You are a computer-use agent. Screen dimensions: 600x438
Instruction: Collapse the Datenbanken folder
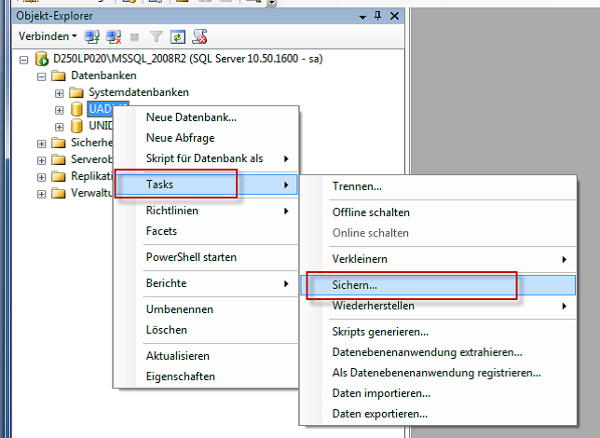click(41, 77)
